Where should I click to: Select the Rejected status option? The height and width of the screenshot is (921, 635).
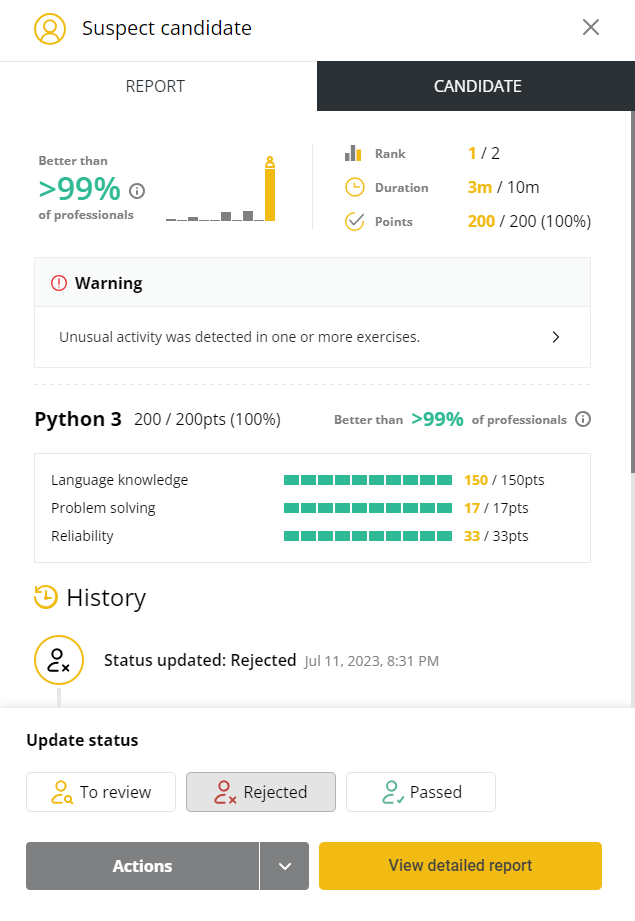coord(261,792)
